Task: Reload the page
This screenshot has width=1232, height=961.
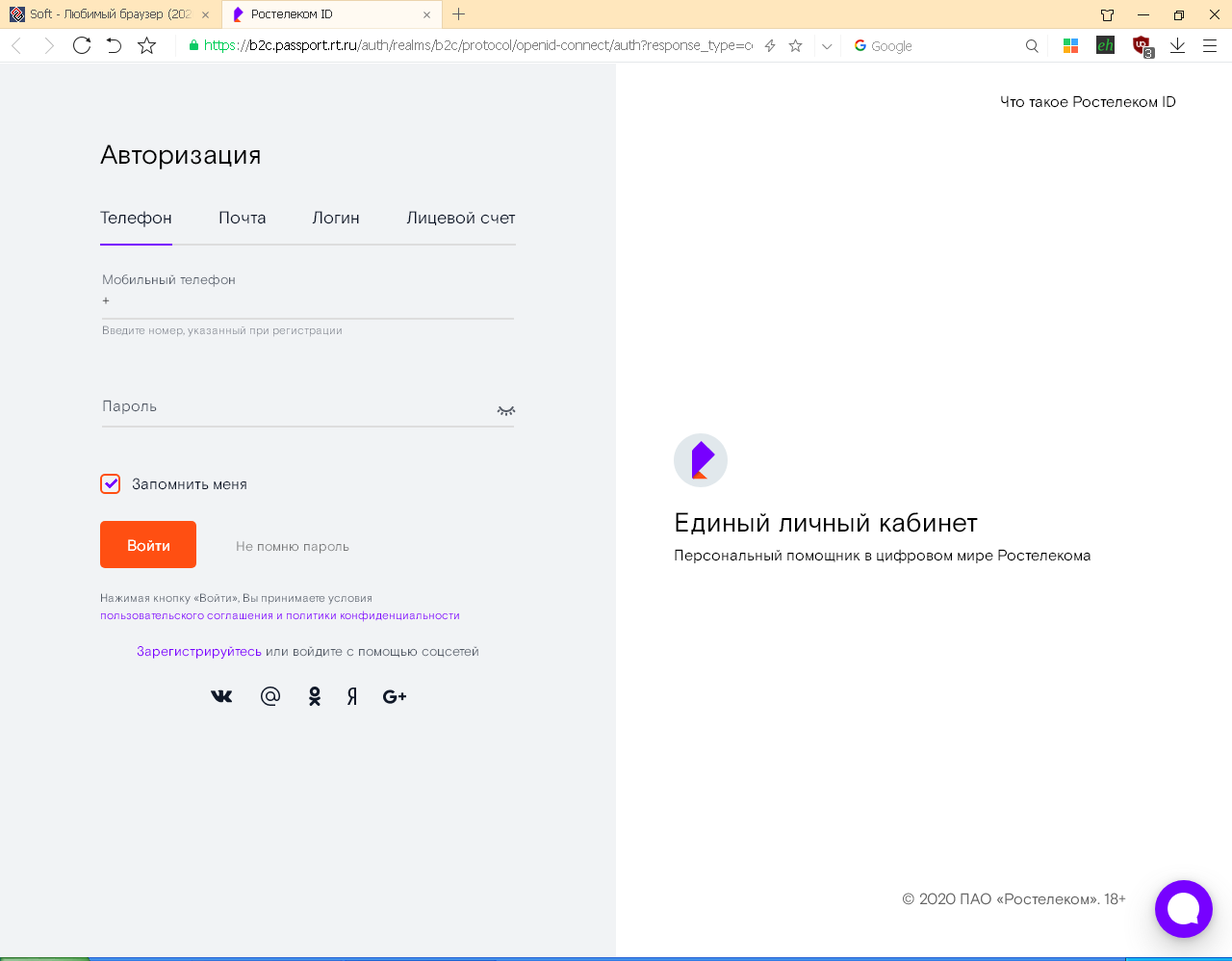Action: tap(82, 45)
